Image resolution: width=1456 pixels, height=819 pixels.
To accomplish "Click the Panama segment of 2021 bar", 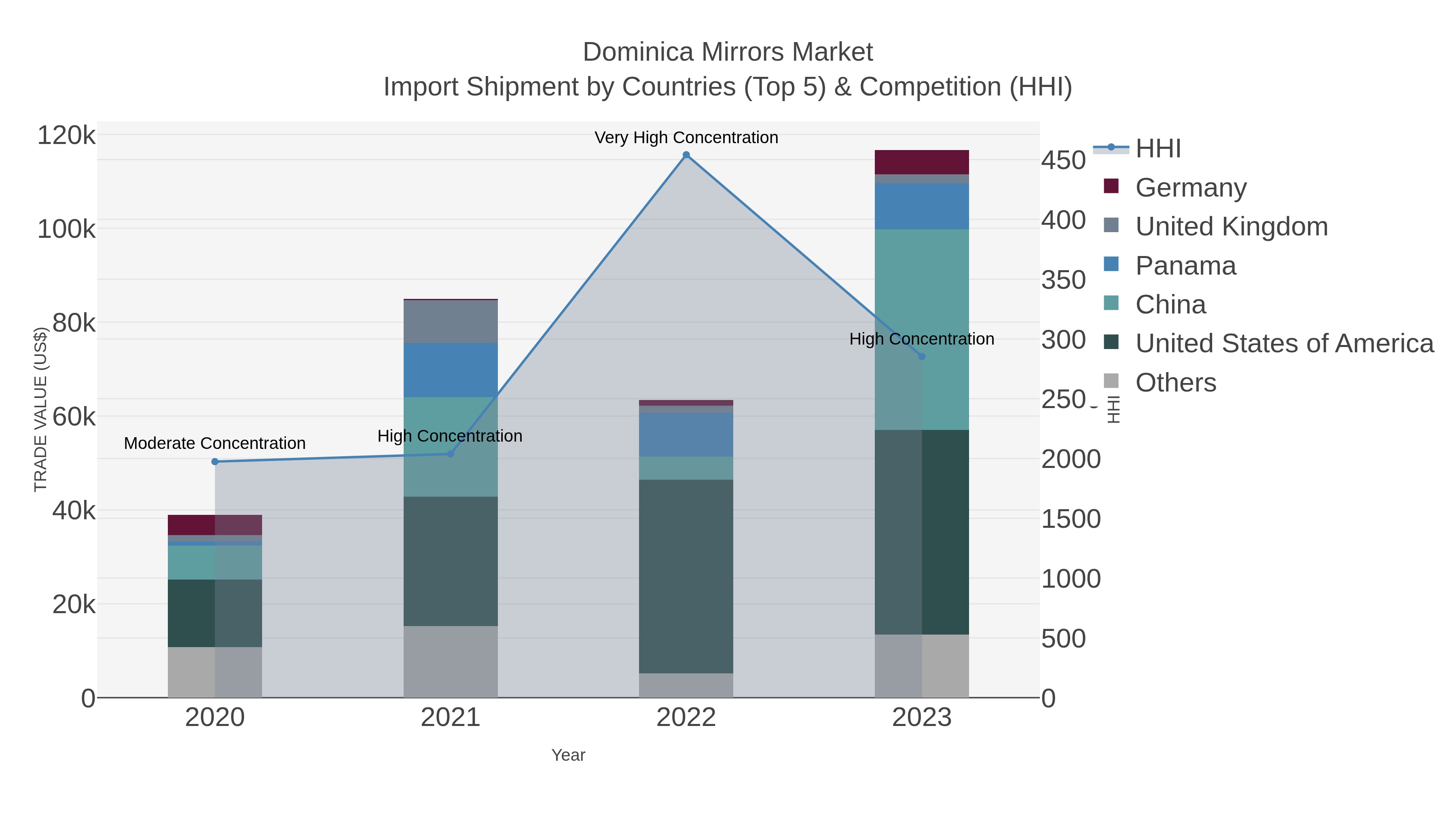I will pyautogui.click(x=451, y=370).
